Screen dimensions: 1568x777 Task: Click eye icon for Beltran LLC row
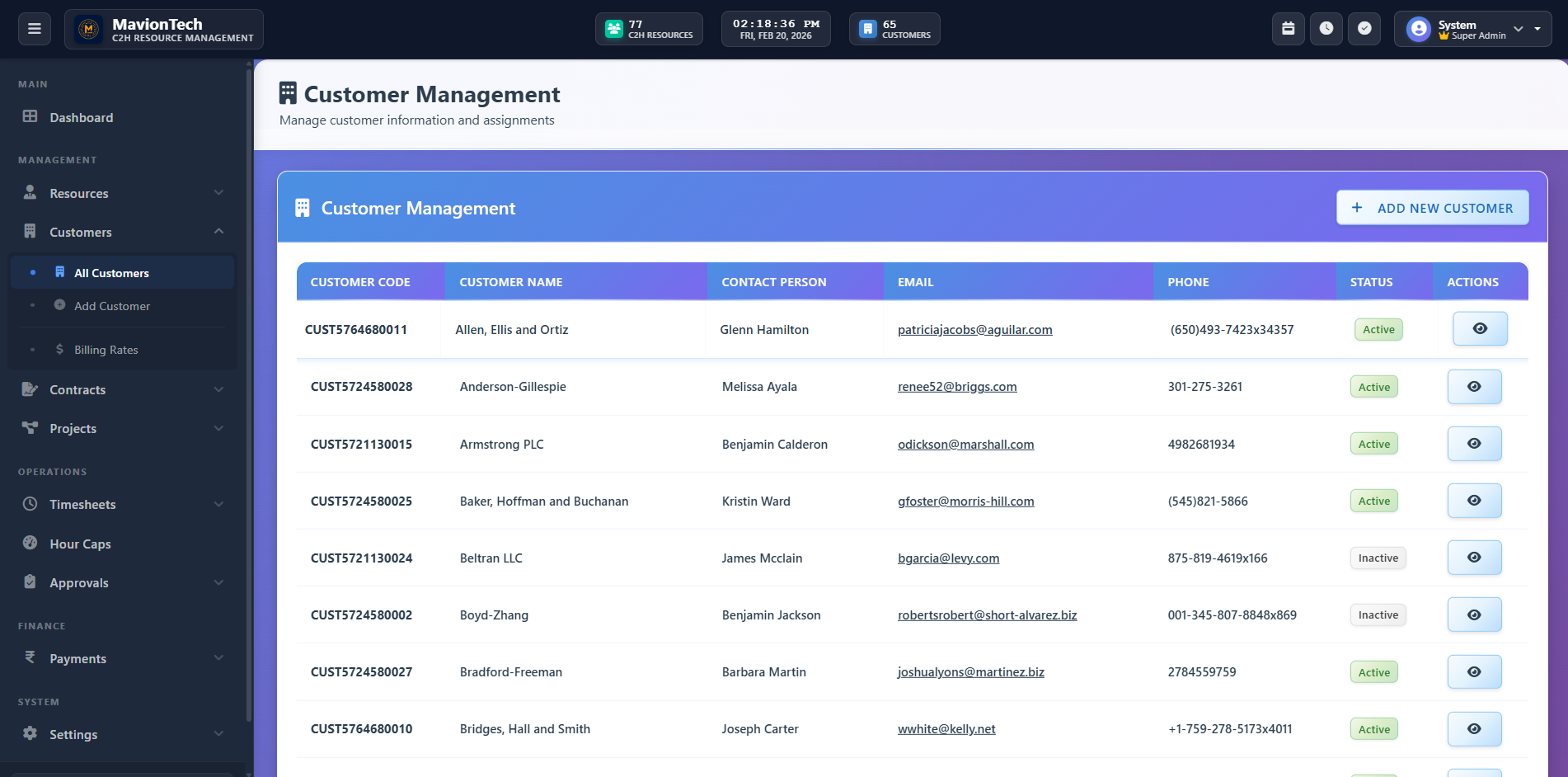(x=1474, y=558)
